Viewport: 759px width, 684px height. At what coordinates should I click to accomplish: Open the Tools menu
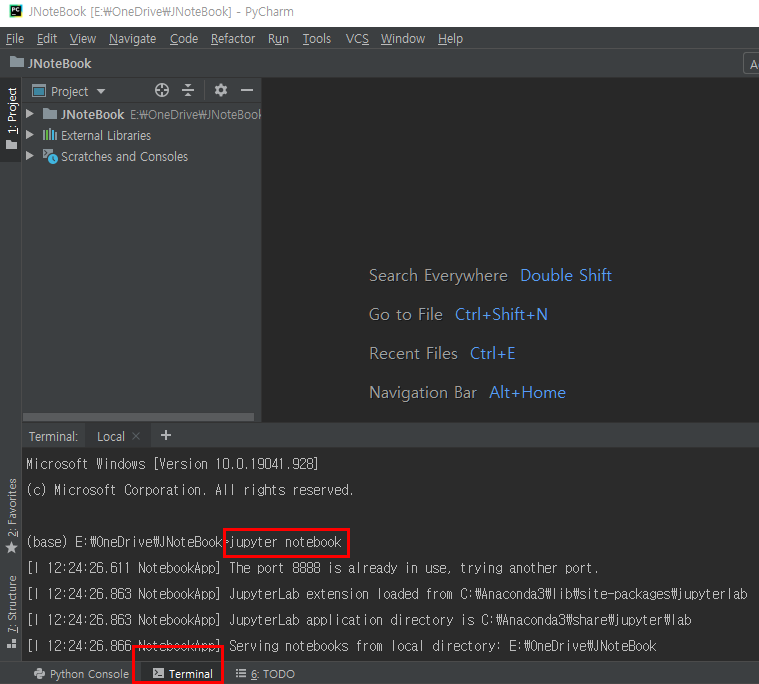point(317,39)
